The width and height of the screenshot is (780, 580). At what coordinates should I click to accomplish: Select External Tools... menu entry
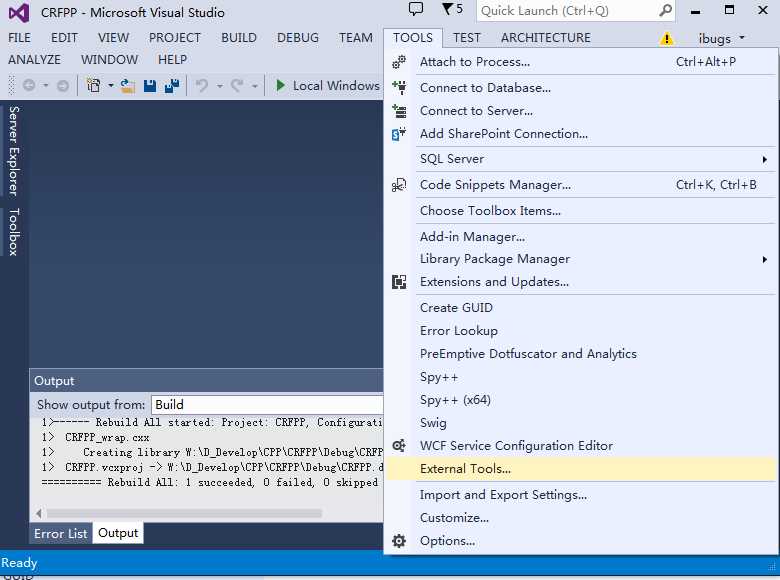(581, 469)
